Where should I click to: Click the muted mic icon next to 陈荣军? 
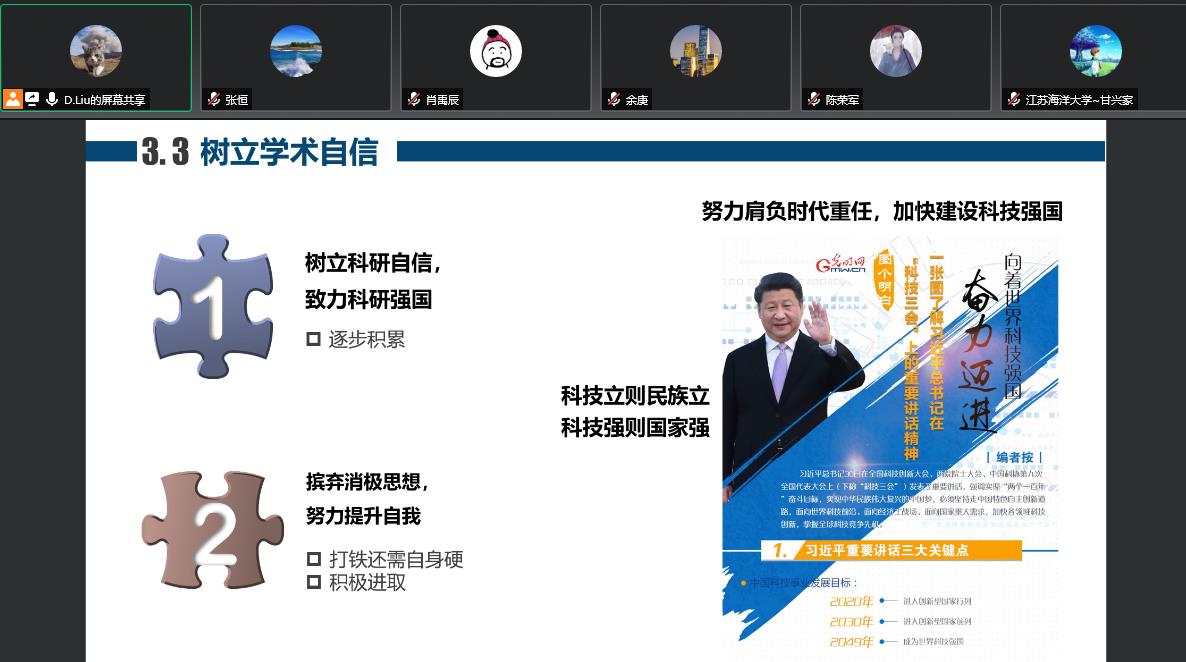click(x=814, y=99)
